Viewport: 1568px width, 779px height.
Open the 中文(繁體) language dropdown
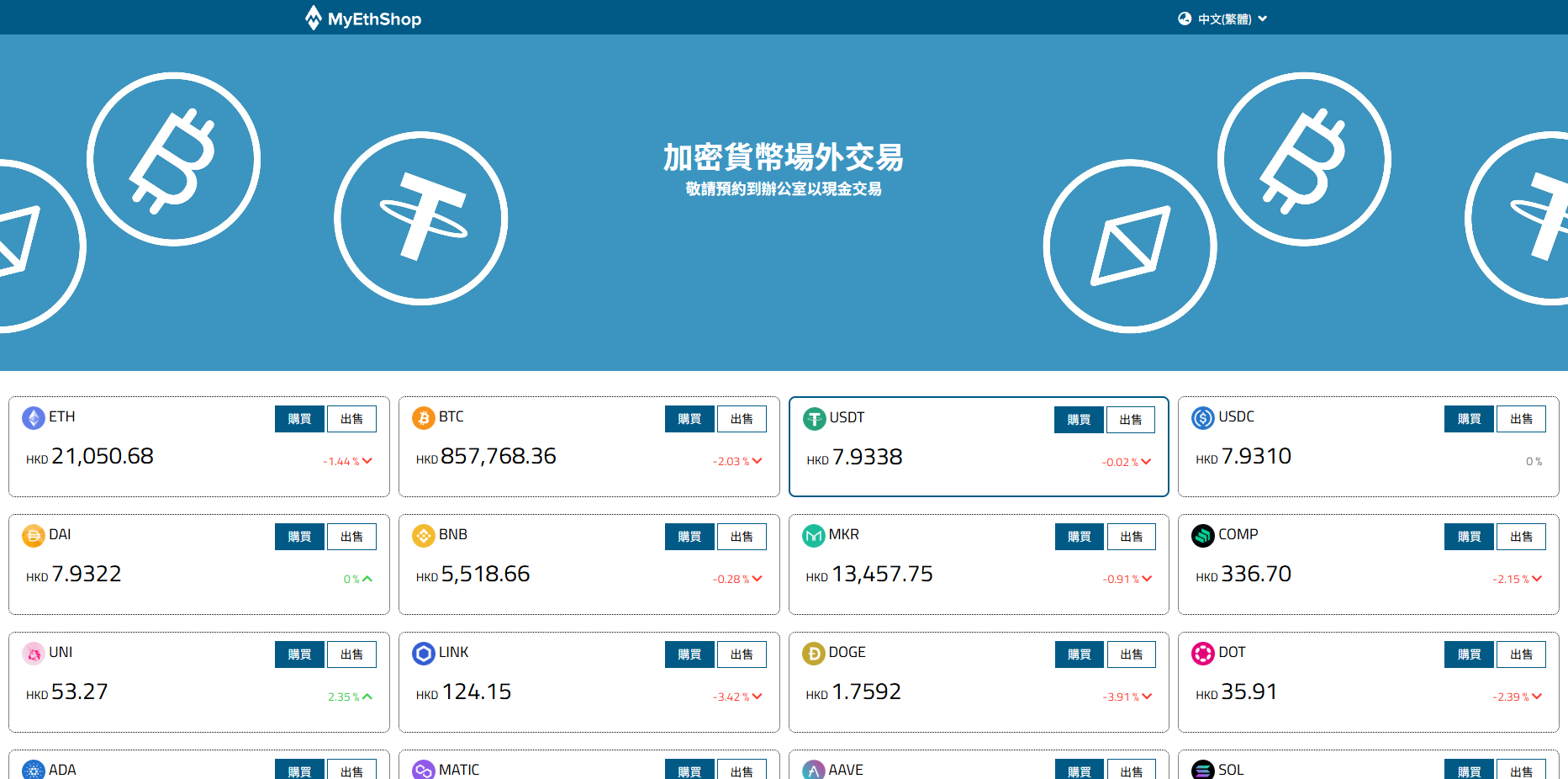pyautogui.click(x=1232, y=19)
